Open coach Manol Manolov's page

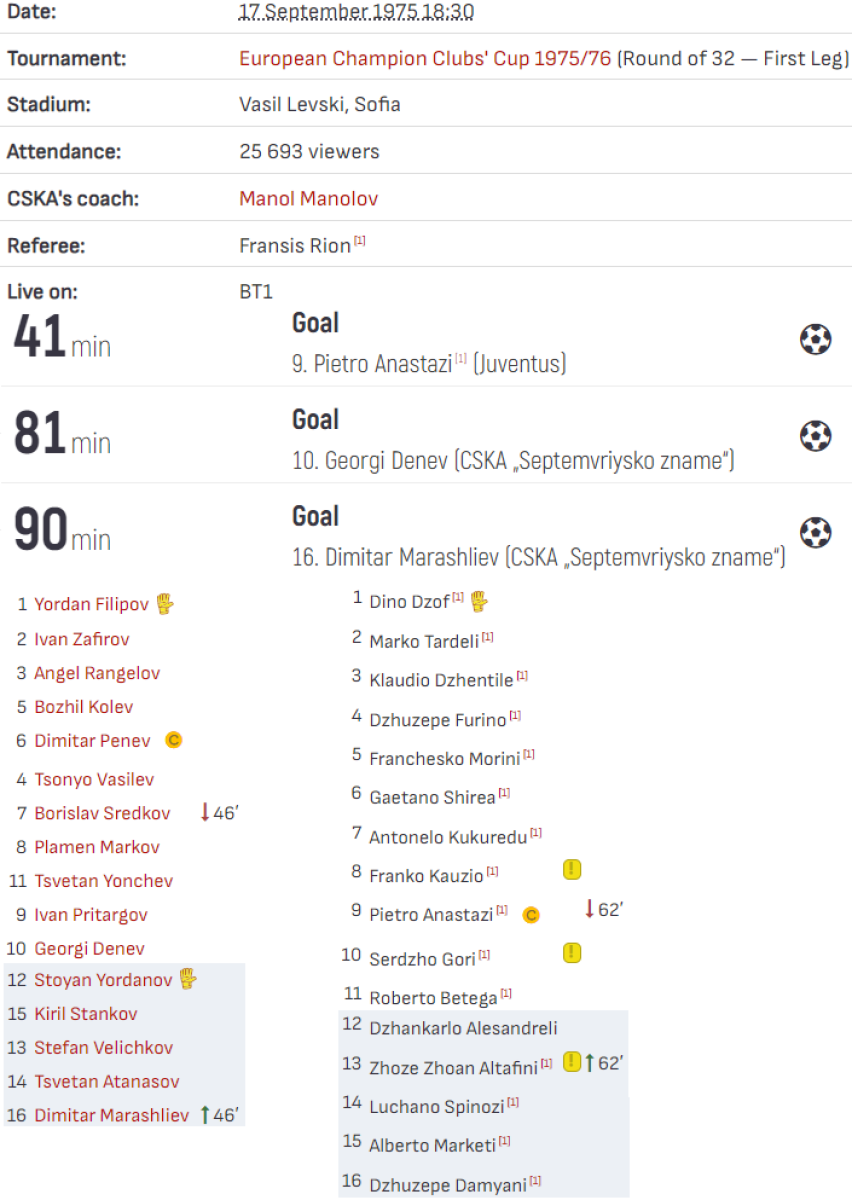pos(308,199)
